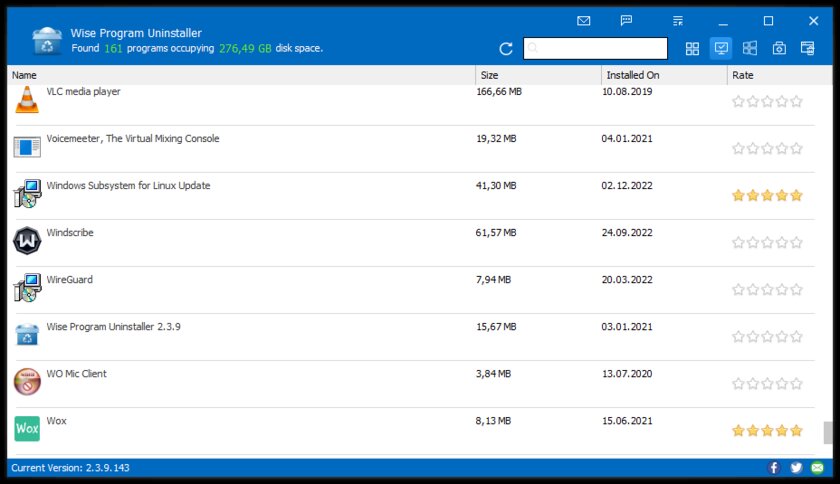Select the desktop apps monitor view icon
The width and height of the screenshot is (840, 484).
[x=721, y=49]
